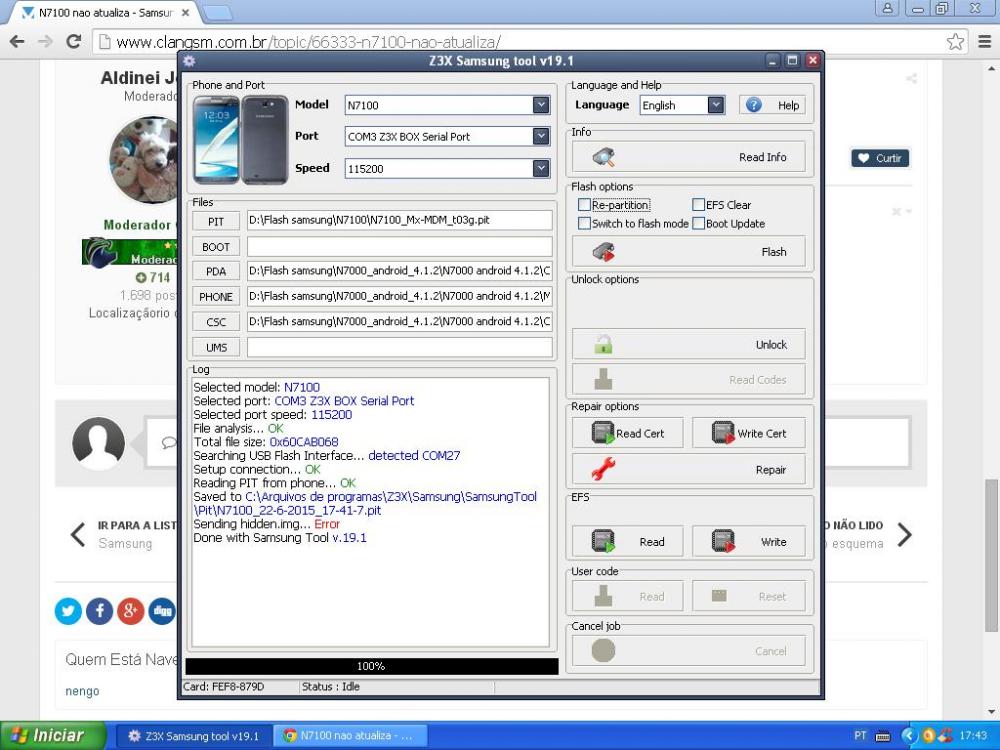
Task: Click the Unlock padlock icon
Action: (603, 344)
